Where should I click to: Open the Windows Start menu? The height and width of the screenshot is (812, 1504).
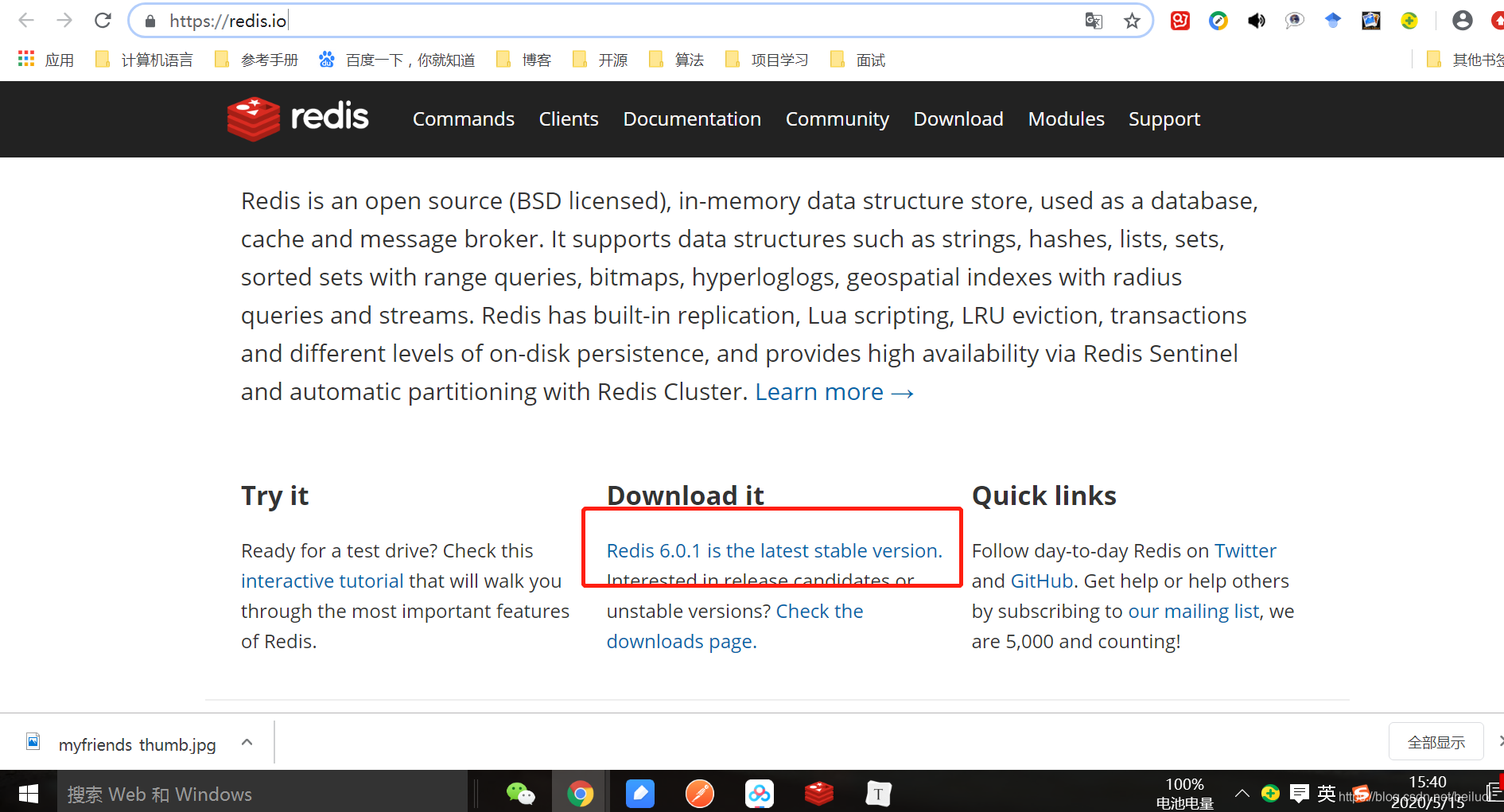pos(29,793)
